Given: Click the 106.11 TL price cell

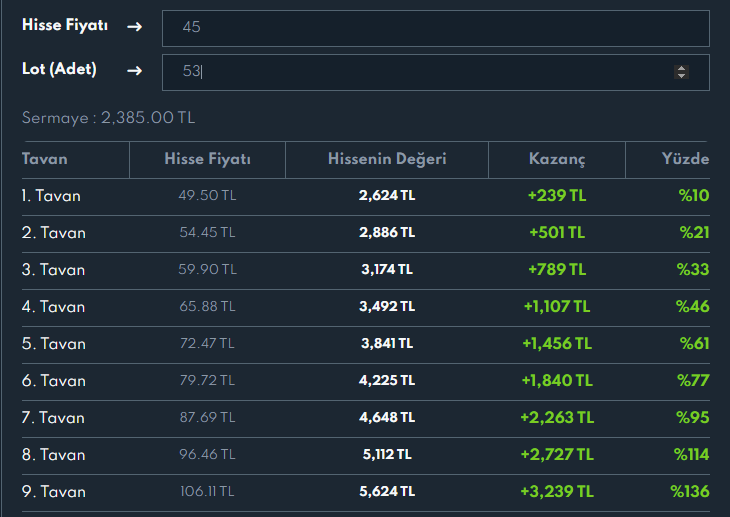Looking at the screenshot, I should [208, 491].
